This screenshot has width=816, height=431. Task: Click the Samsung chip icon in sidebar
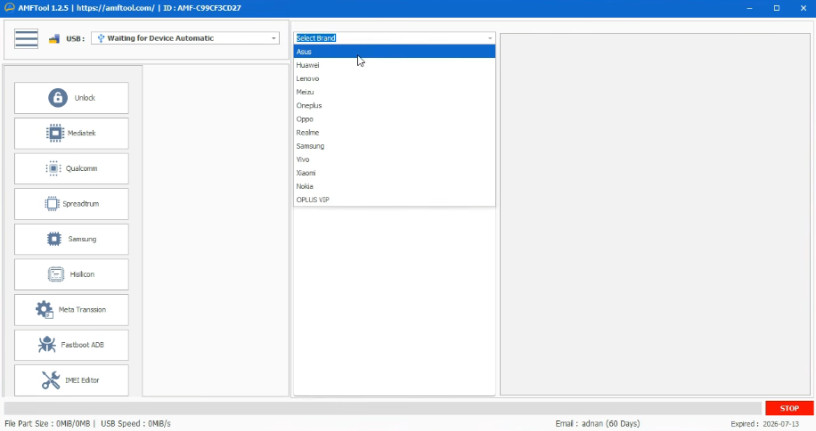(54, 239)
